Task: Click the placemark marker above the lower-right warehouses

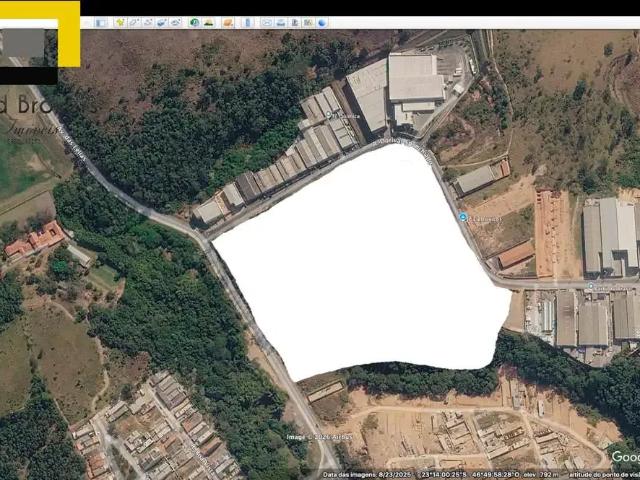Action: coord(591,286)
